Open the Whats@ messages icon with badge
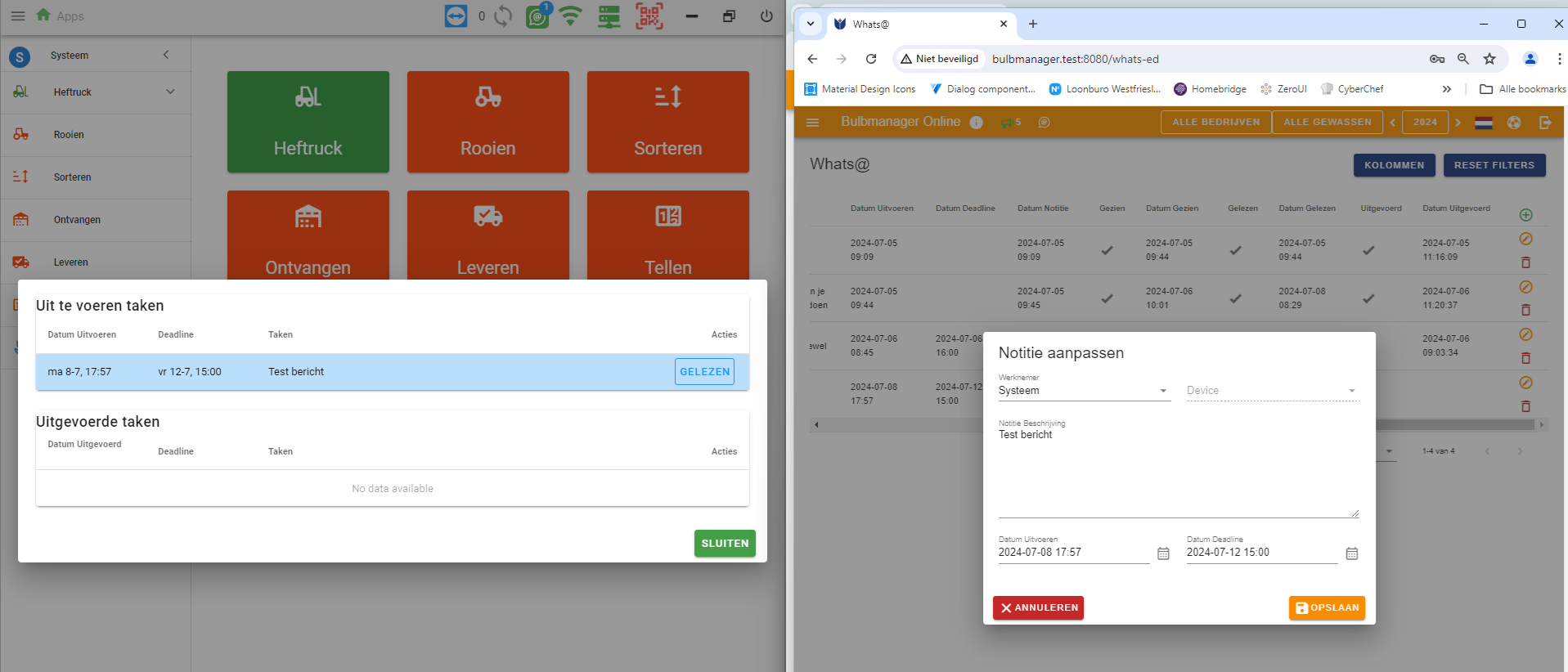The height and width of the screenshot is (672, 1568). (x=537, y=16)
